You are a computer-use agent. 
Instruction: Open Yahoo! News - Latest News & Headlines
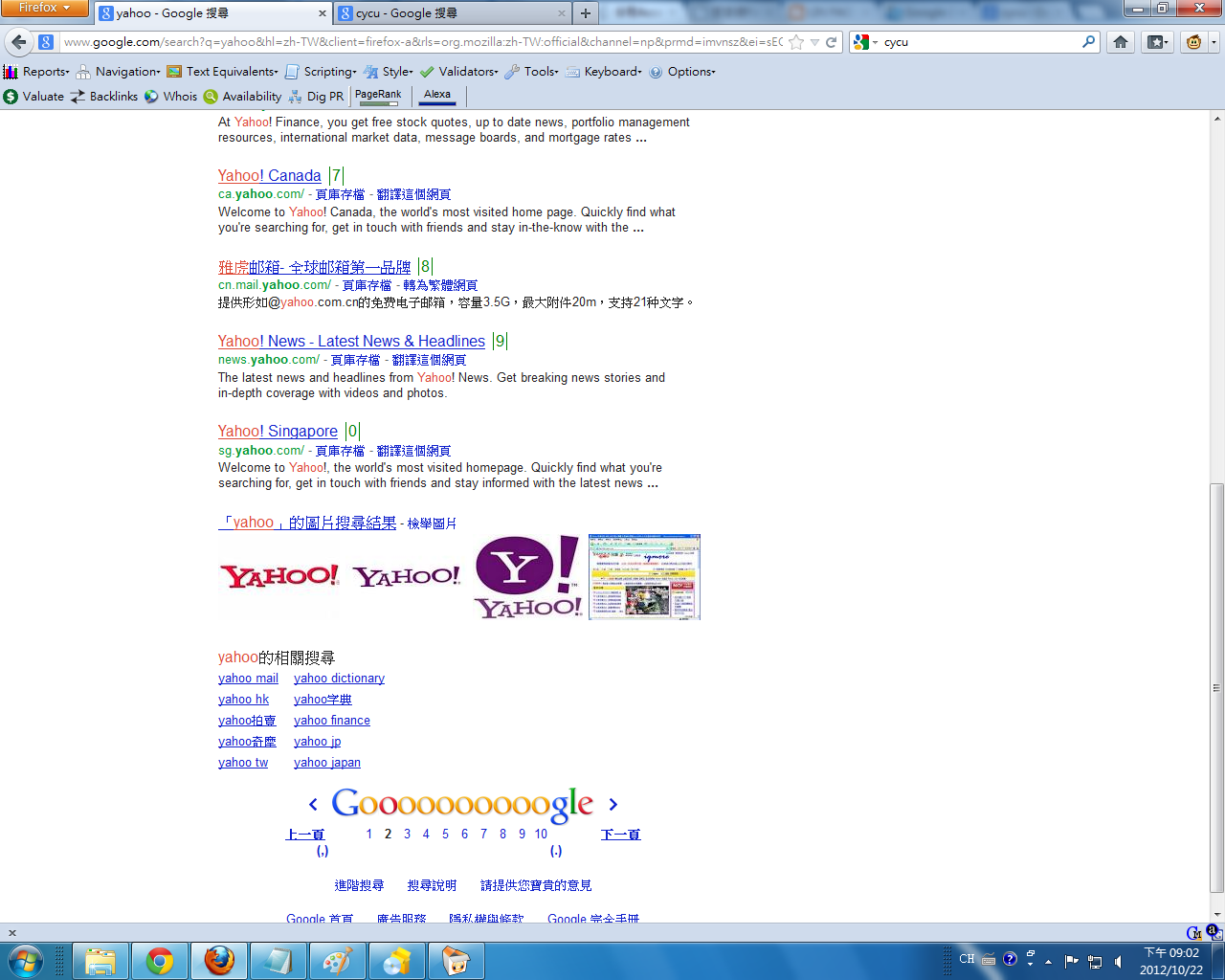[x=351, y=342]
